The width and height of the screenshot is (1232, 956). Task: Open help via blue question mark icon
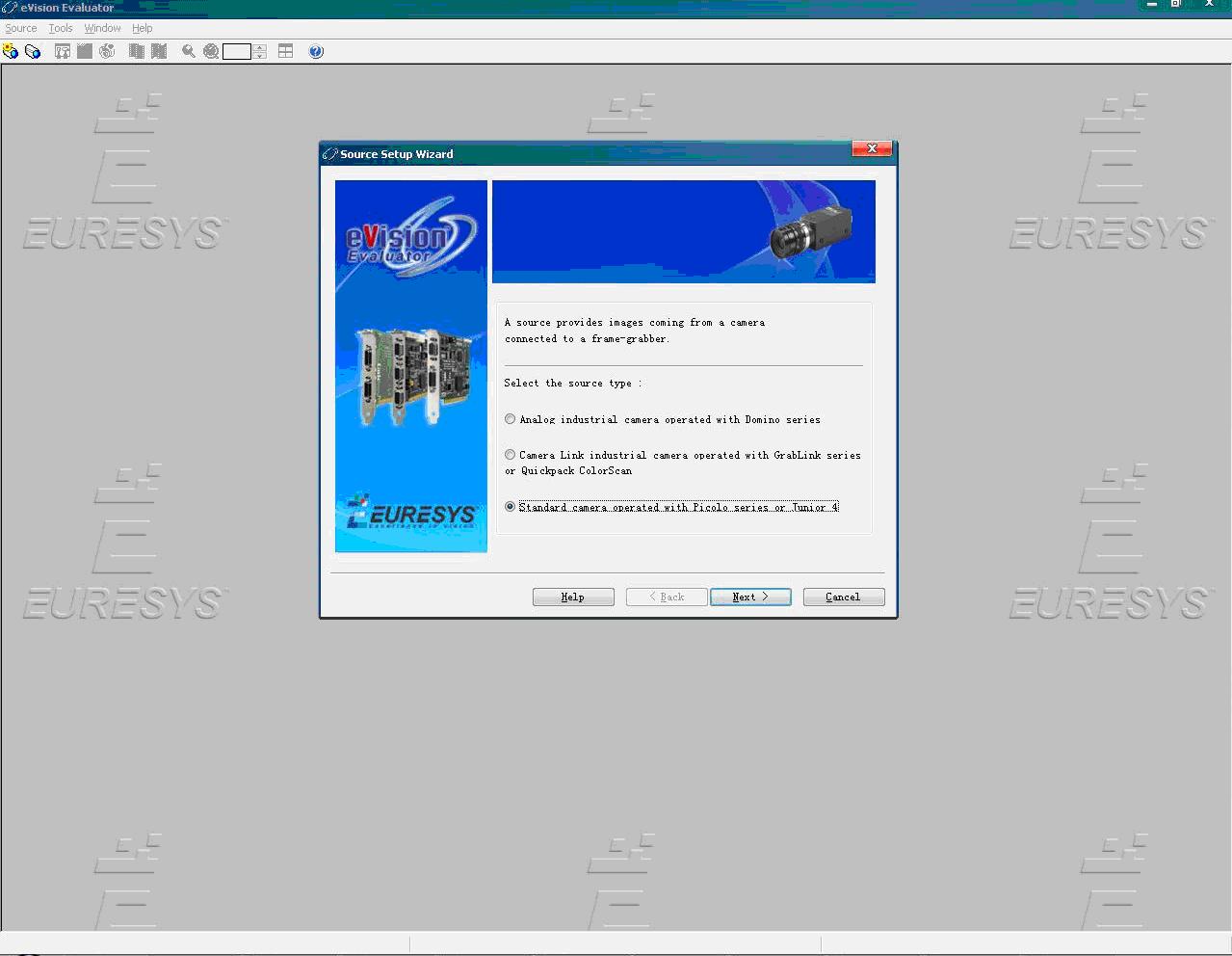pyautogui.click(x=316, y=51)
